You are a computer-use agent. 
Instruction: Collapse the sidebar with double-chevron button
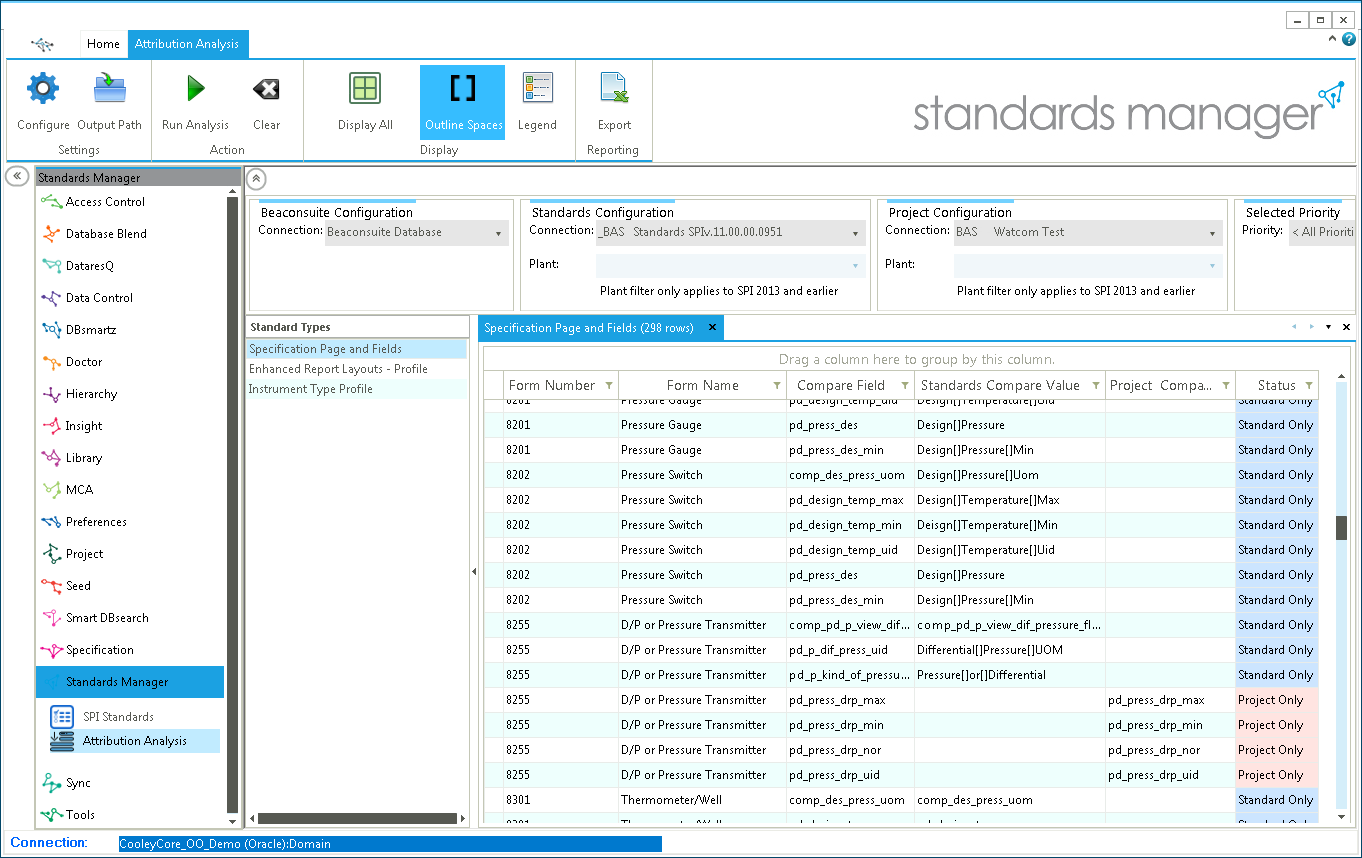pyautogui.click(x=17, y=175)
